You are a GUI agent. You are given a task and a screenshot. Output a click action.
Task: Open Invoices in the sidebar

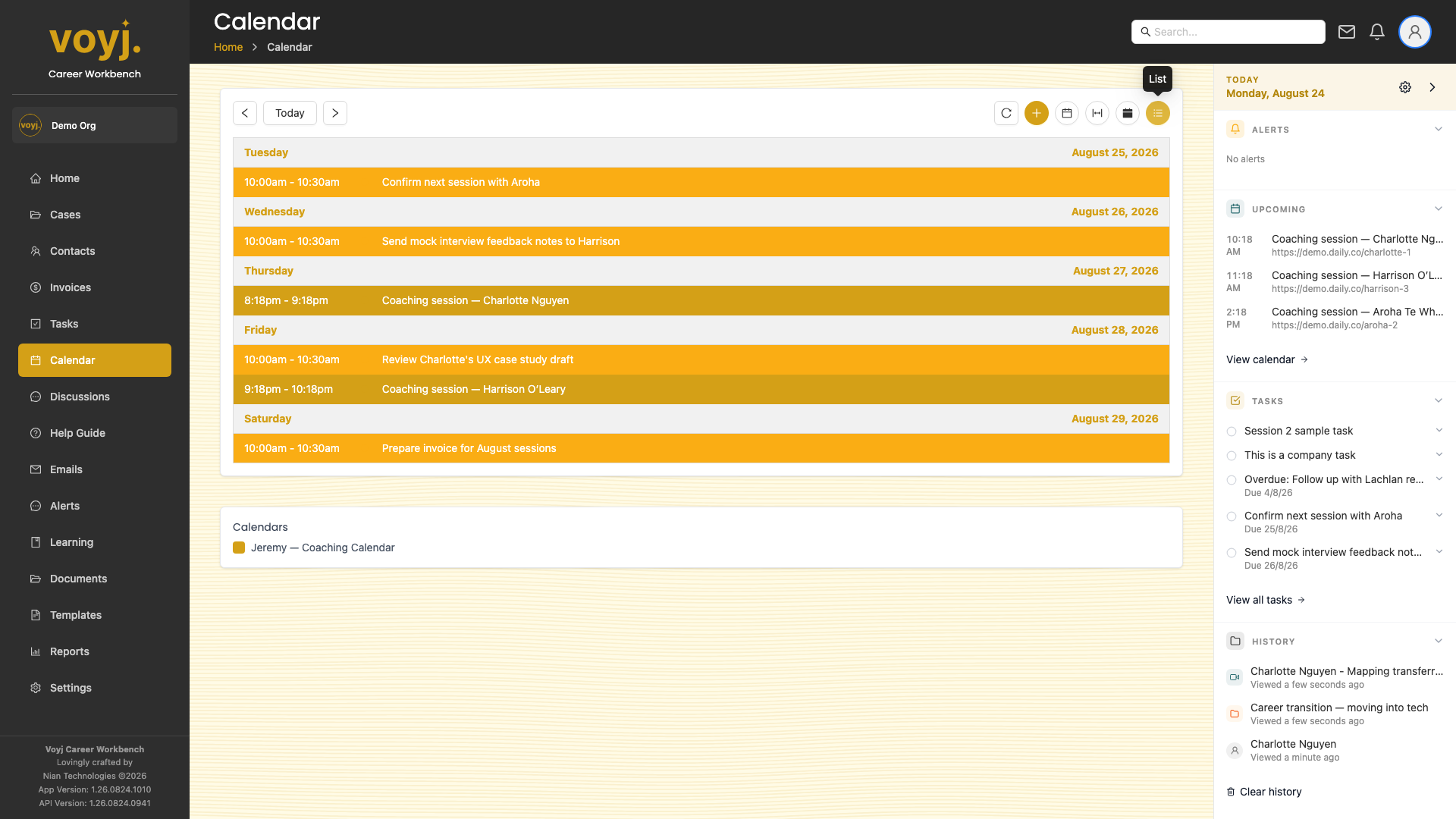(95, 287)
